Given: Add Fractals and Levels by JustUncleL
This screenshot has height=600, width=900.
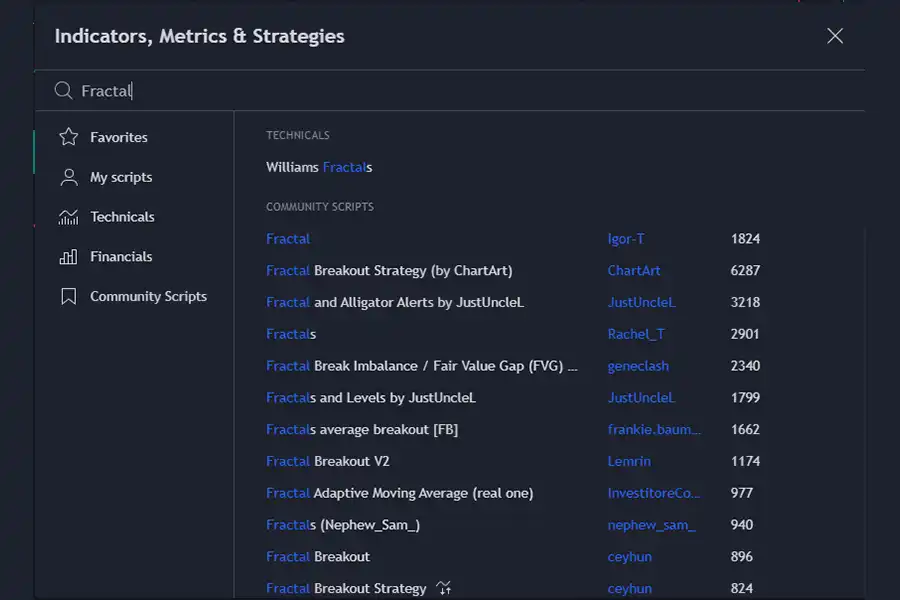Looking at the screenshot, I should 371,397.
